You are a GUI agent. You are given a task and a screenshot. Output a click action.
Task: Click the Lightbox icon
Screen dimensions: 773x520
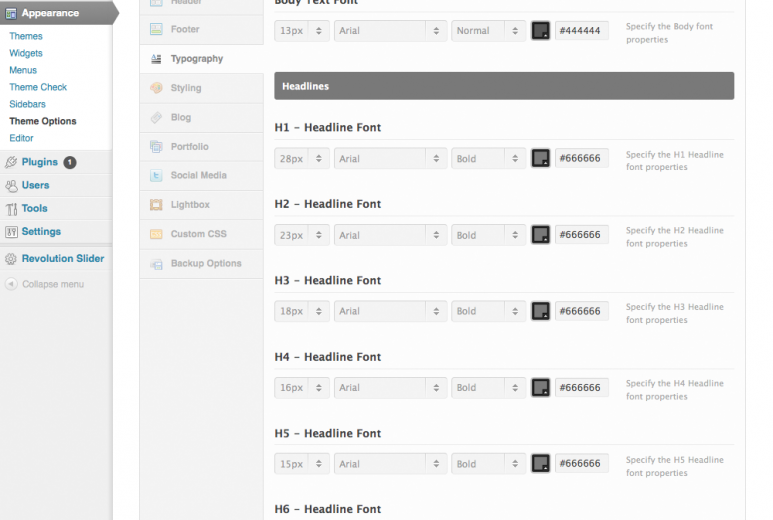pos(156,204)
